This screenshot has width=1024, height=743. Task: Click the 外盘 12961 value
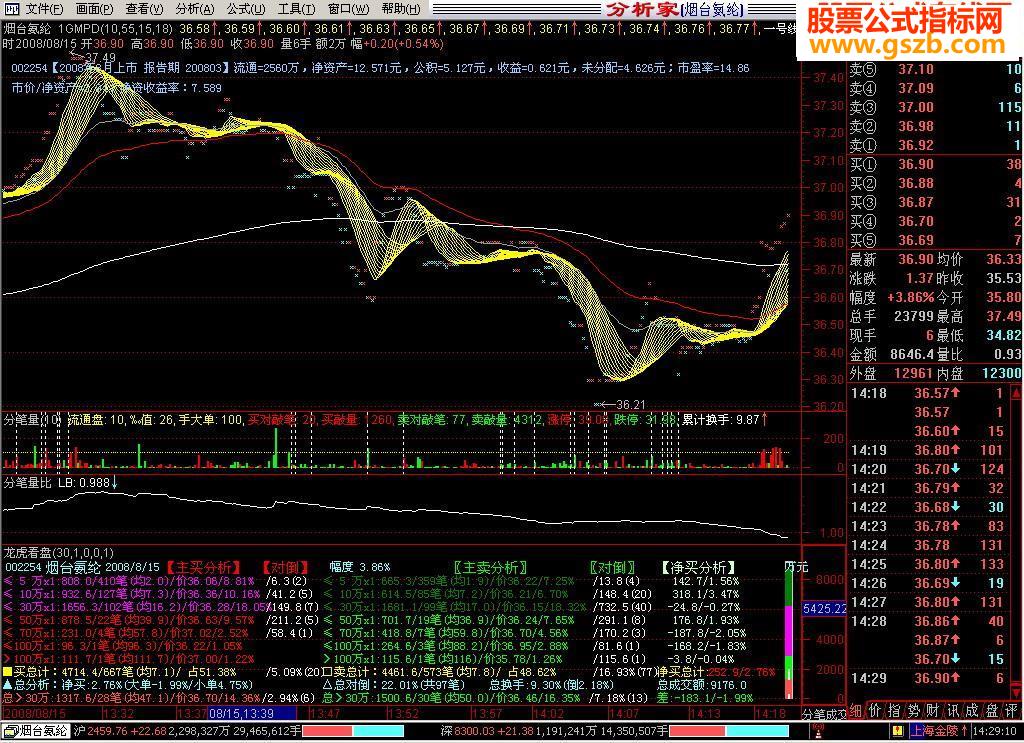(x=914, y=373)
